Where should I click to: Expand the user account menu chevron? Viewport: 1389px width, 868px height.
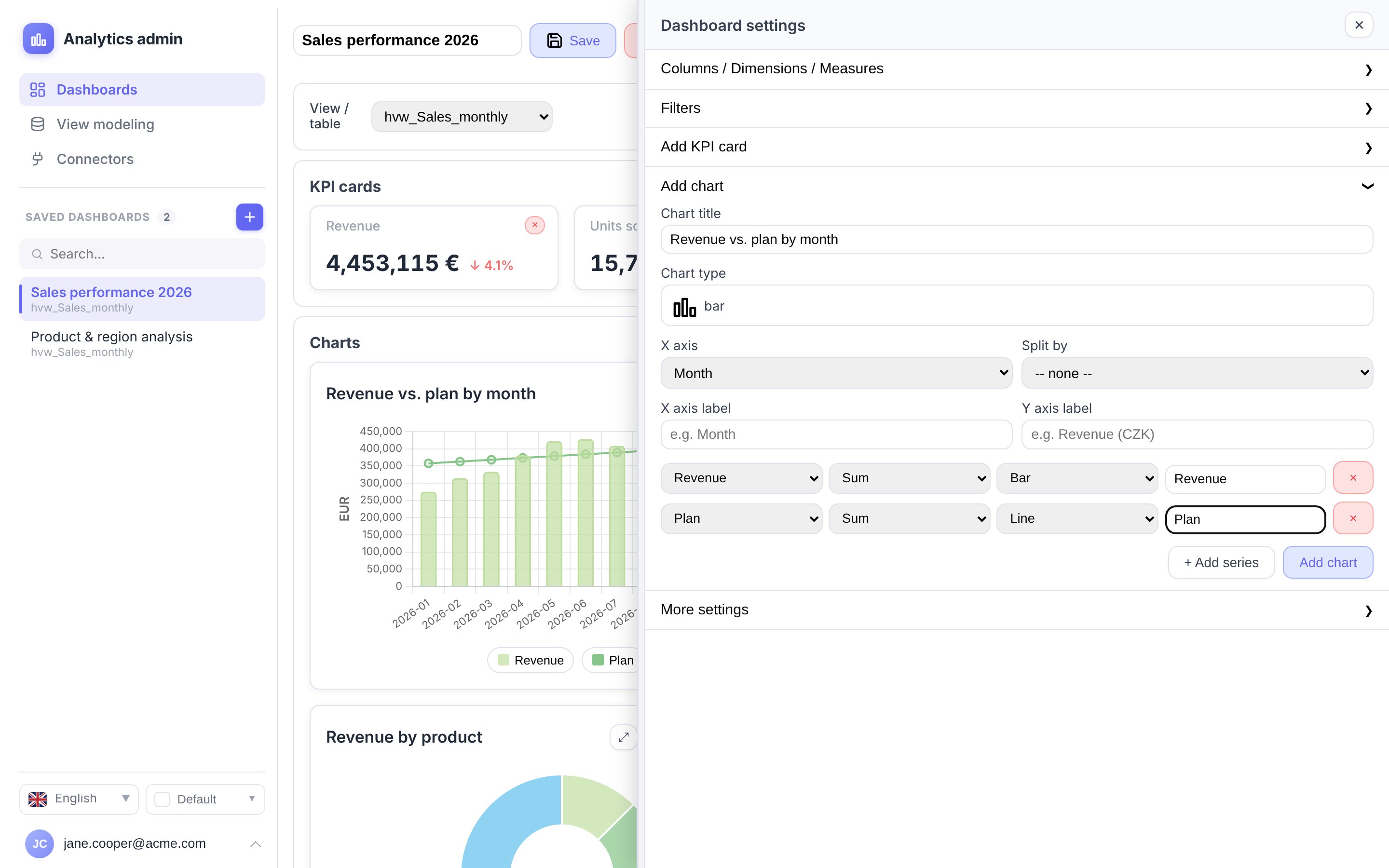coord(256,844)
